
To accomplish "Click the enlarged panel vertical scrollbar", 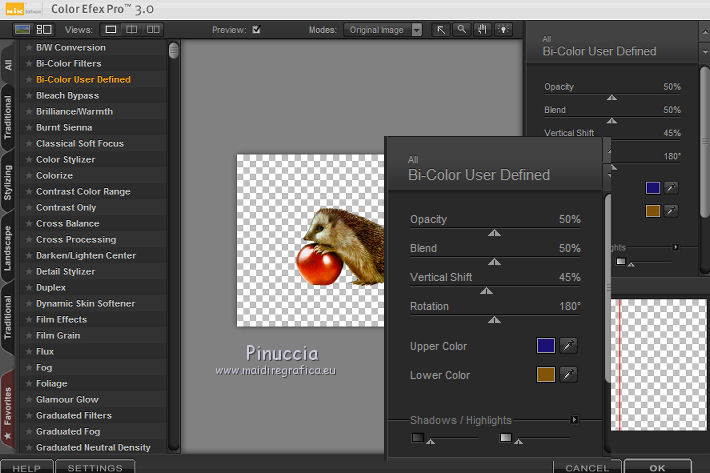I will [x=608, y=289].
